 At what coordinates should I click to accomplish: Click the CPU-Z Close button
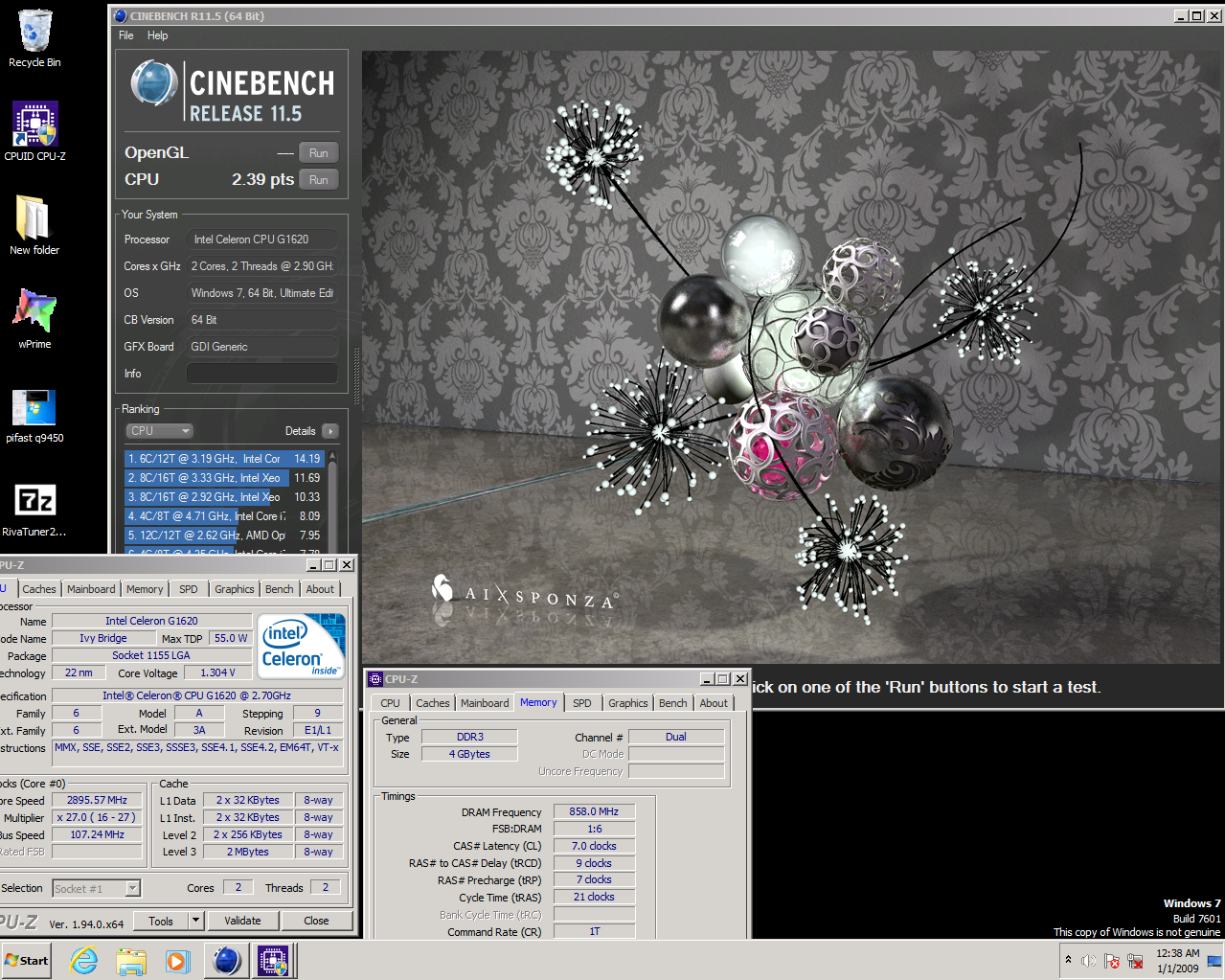[316, 921]
